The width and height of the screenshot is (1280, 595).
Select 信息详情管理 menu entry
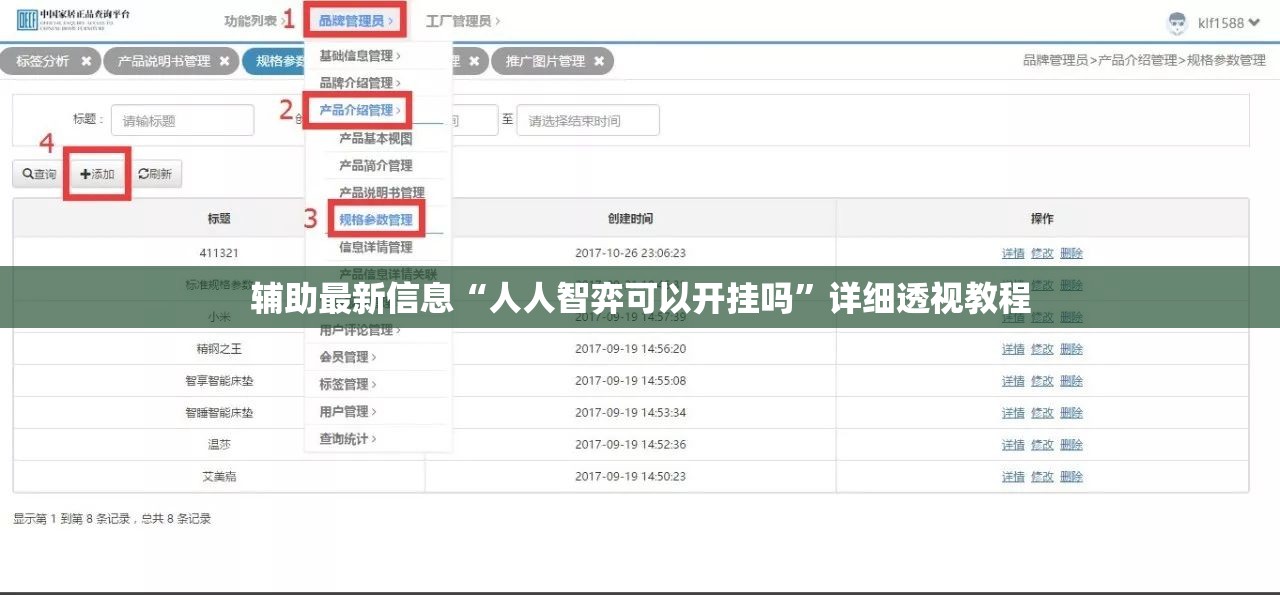point(375,247)
